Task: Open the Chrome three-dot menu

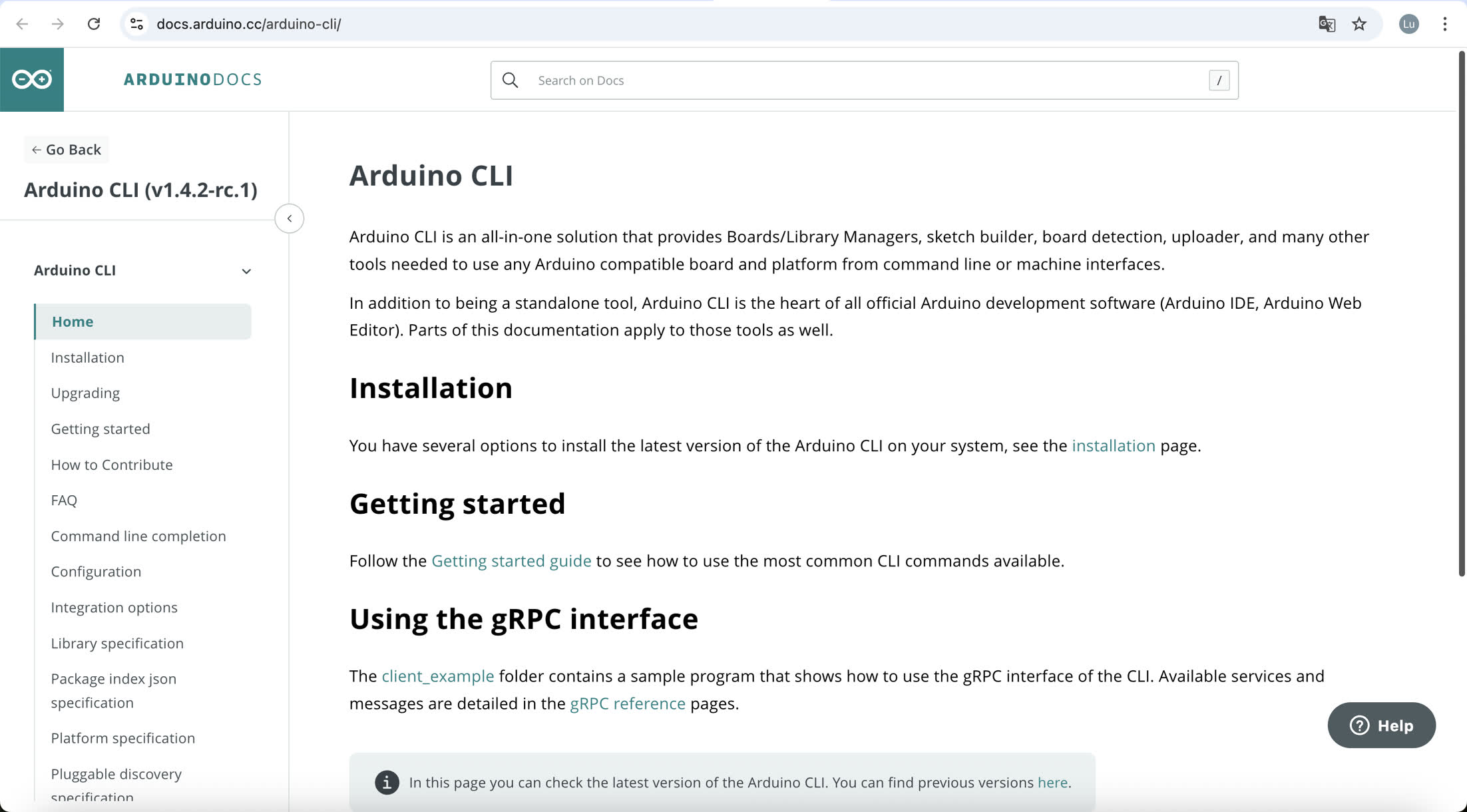Action: [1444, 24]
